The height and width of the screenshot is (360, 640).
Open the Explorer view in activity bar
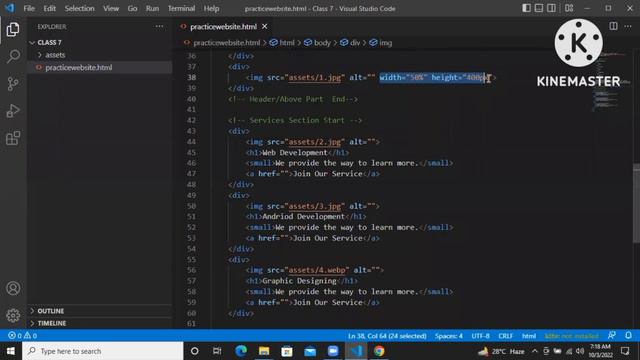tap(13, 29)
